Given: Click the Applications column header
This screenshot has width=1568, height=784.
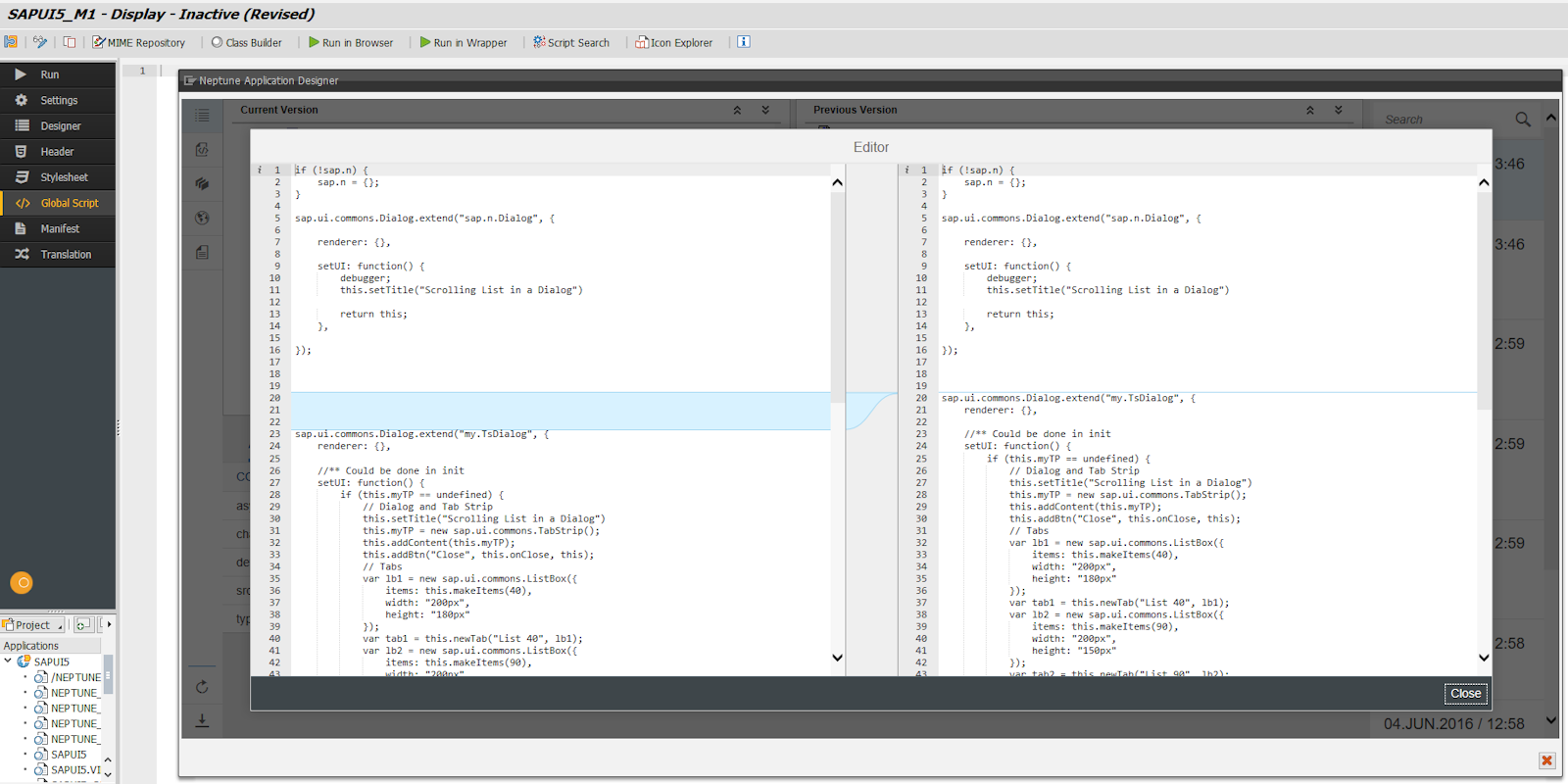Looking at the screenshot, I should (x=50, y=646).
